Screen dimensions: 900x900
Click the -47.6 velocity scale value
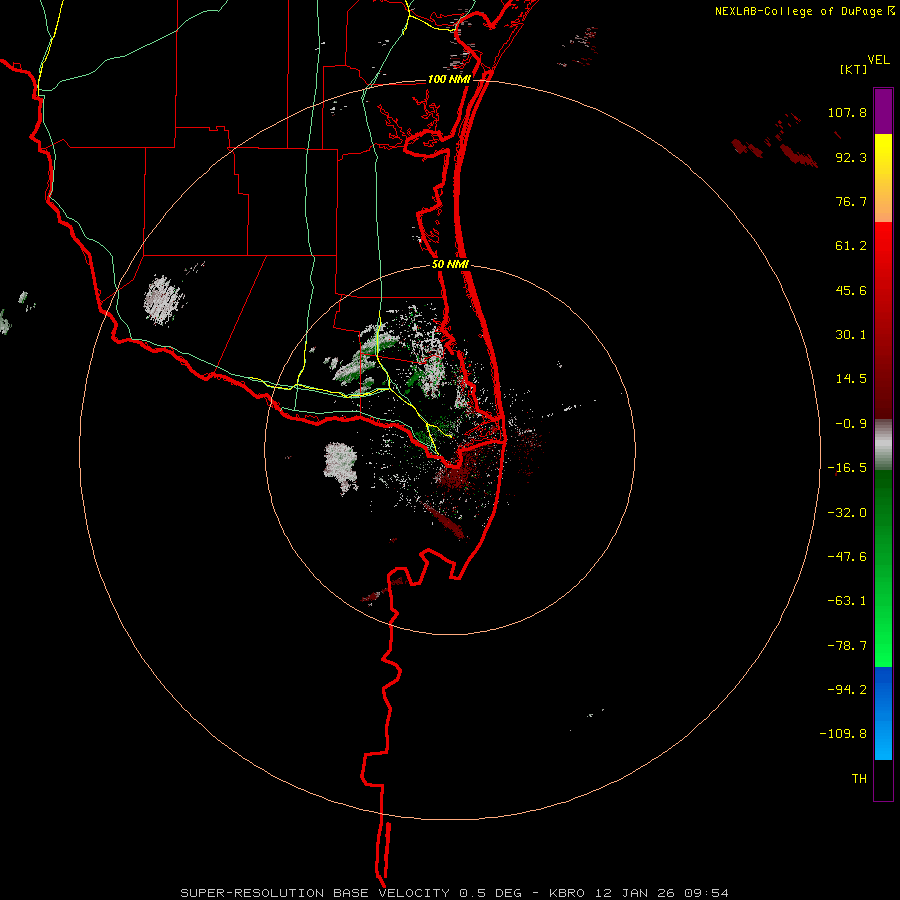point(847,557)
